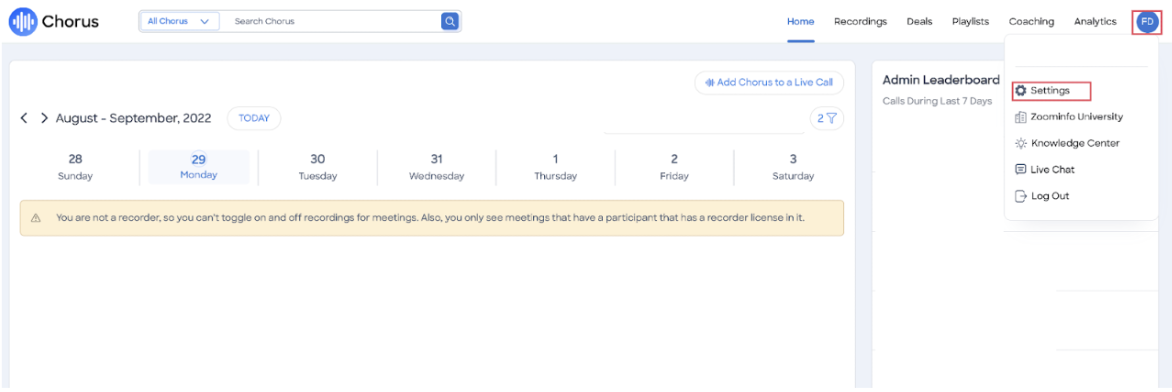
Task: Select Monday 29 in the calendar
Action: pos(199,167)
